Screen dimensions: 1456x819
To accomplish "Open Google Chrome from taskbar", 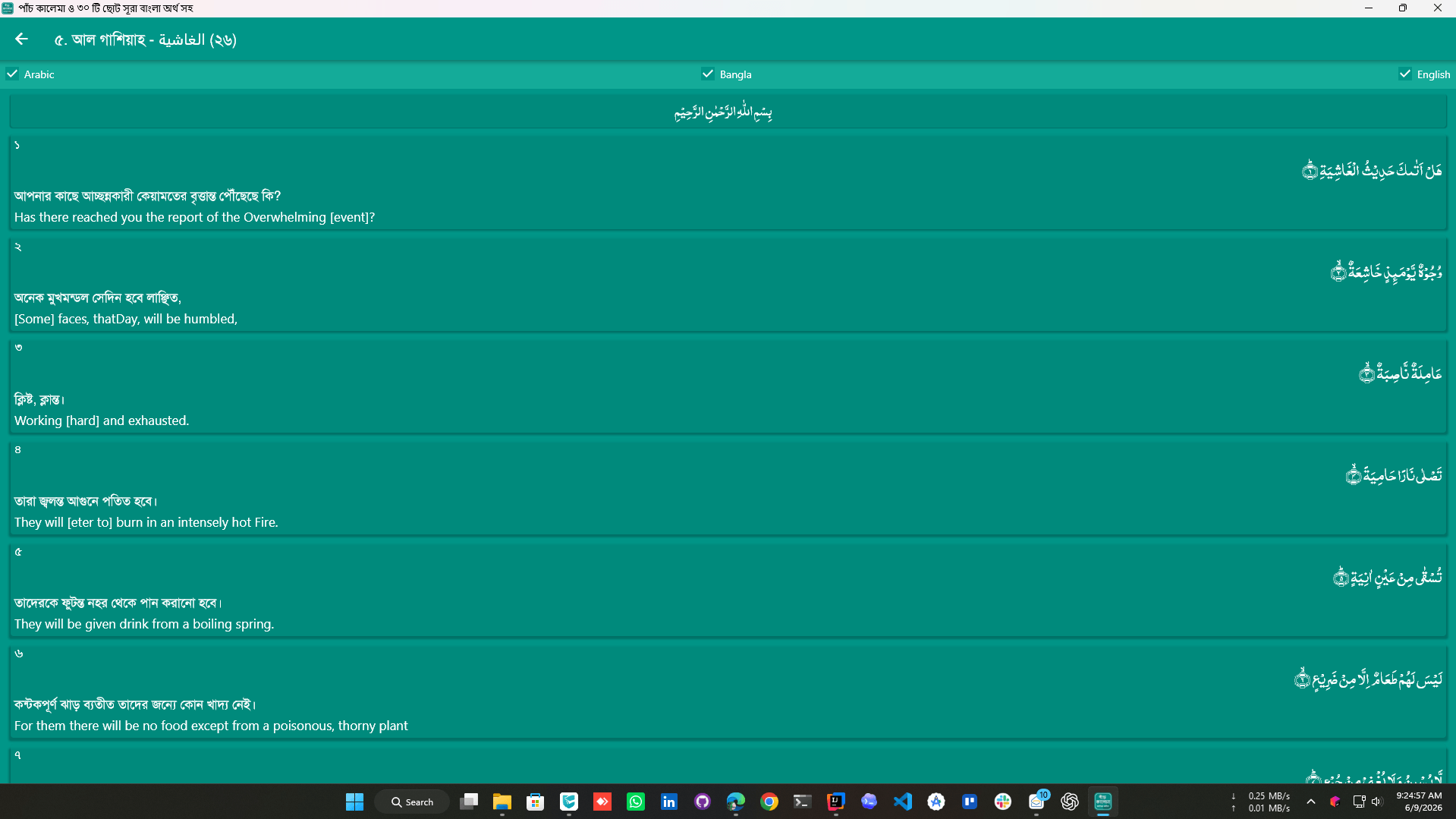I will [769, 802].
